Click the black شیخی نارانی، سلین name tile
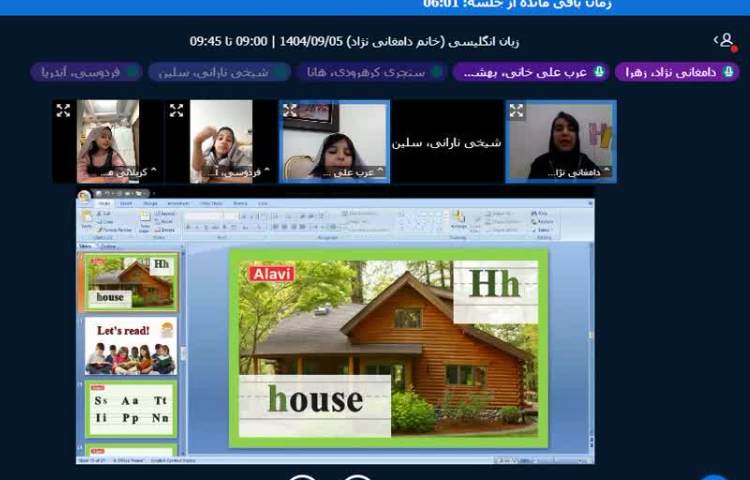 (447, 142)
